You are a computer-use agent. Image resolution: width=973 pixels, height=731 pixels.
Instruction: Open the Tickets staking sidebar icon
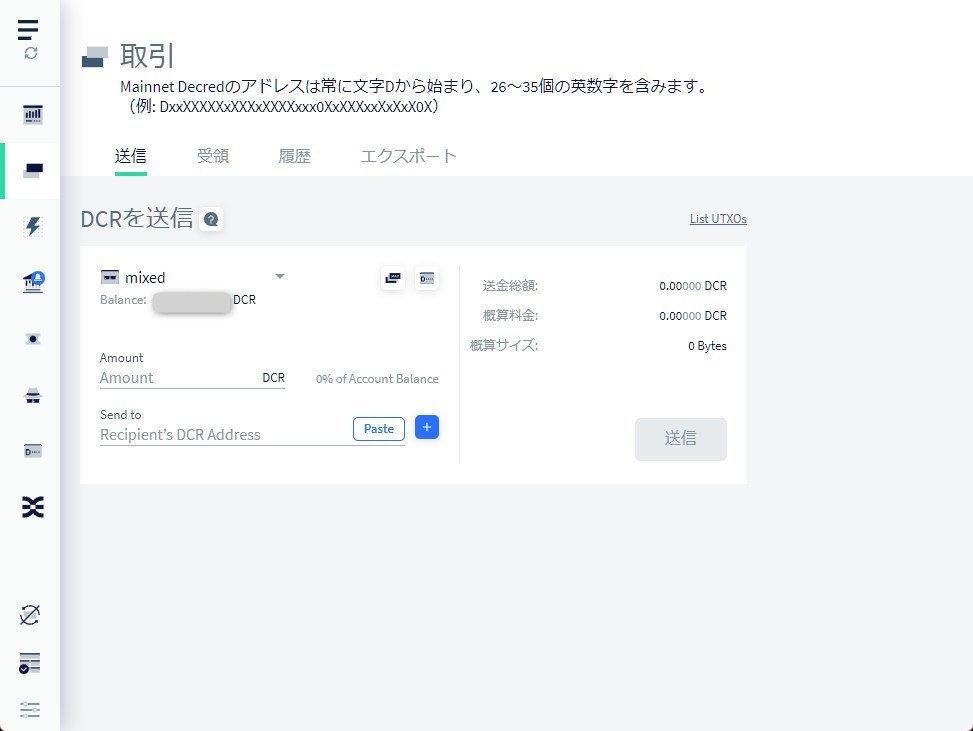(x=32, y=339)
